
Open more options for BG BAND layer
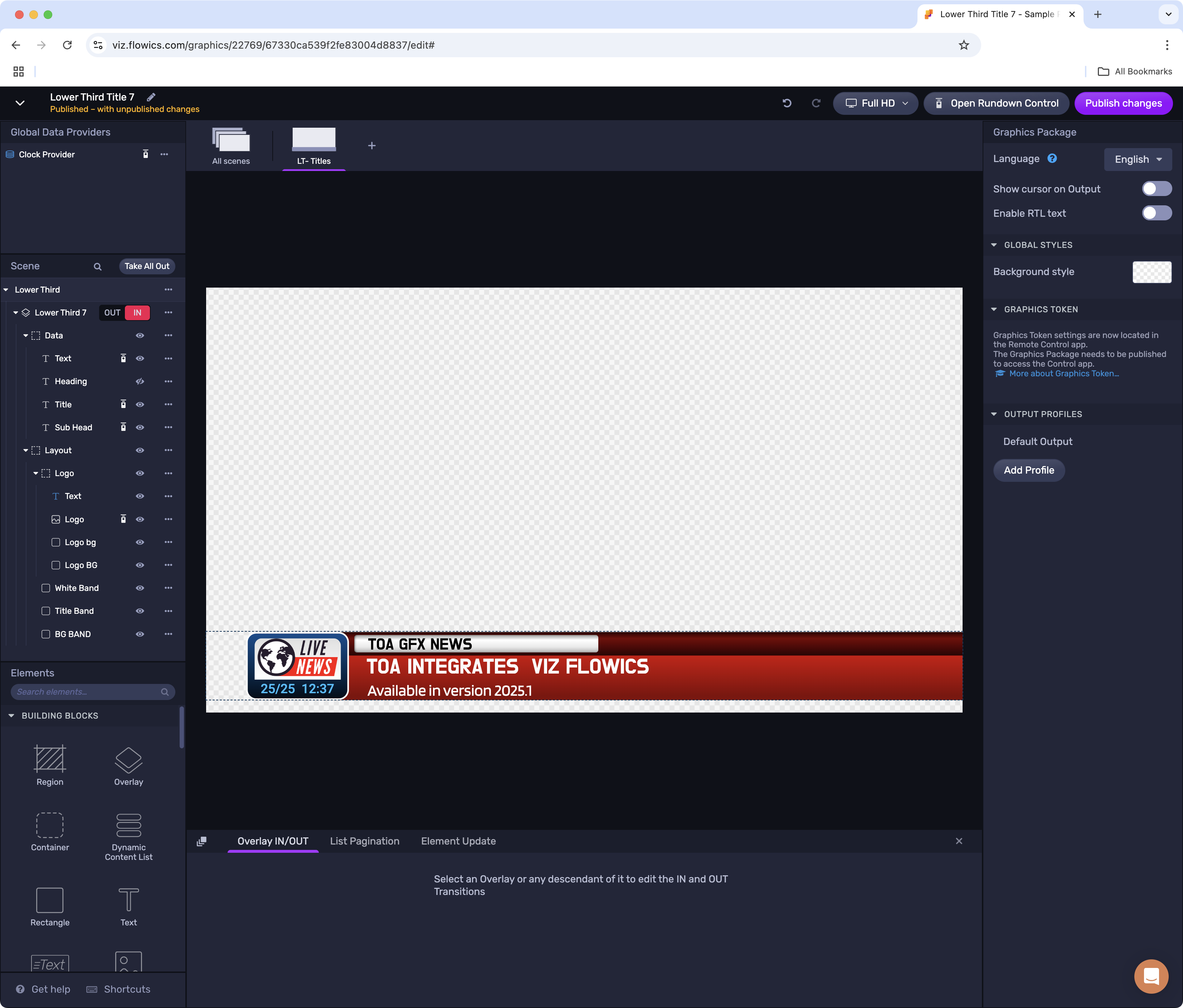click(x=169, y=635)
